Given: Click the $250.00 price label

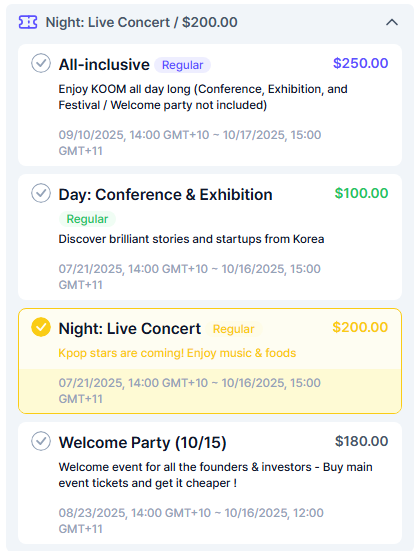Looking at the screenshot, I should pyautogui.click(x=361, y=63).
